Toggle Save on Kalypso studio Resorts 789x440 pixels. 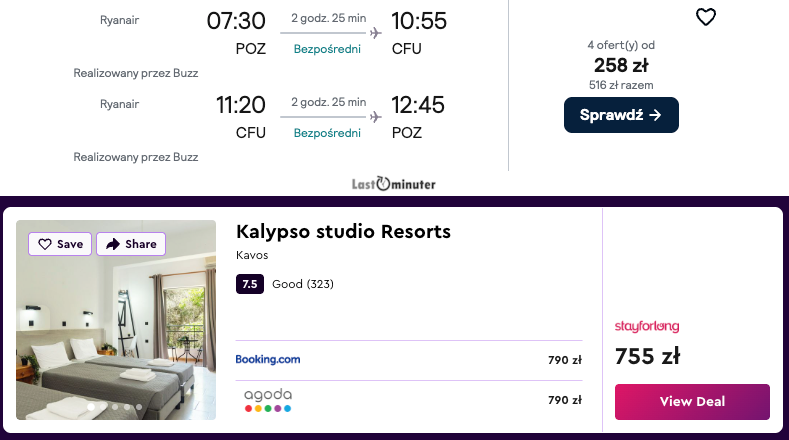coord(60,244)
